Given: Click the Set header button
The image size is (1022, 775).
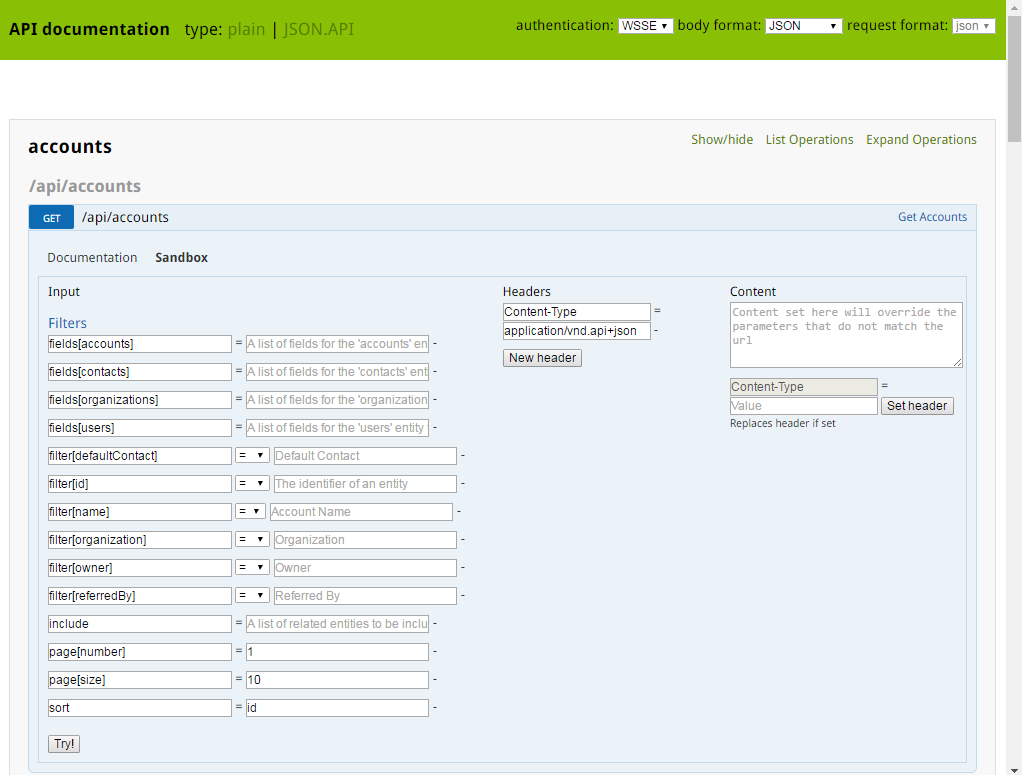Looking at the screenshot, I should (917, 406).
